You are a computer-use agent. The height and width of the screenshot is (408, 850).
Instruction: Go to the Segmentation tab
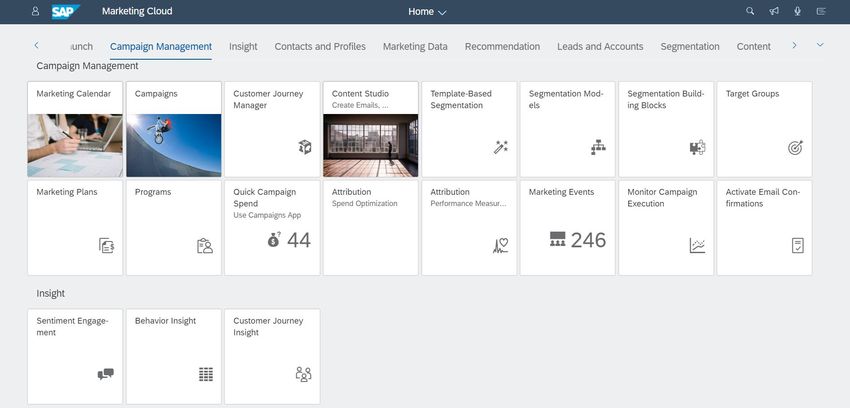click(690, 47)
